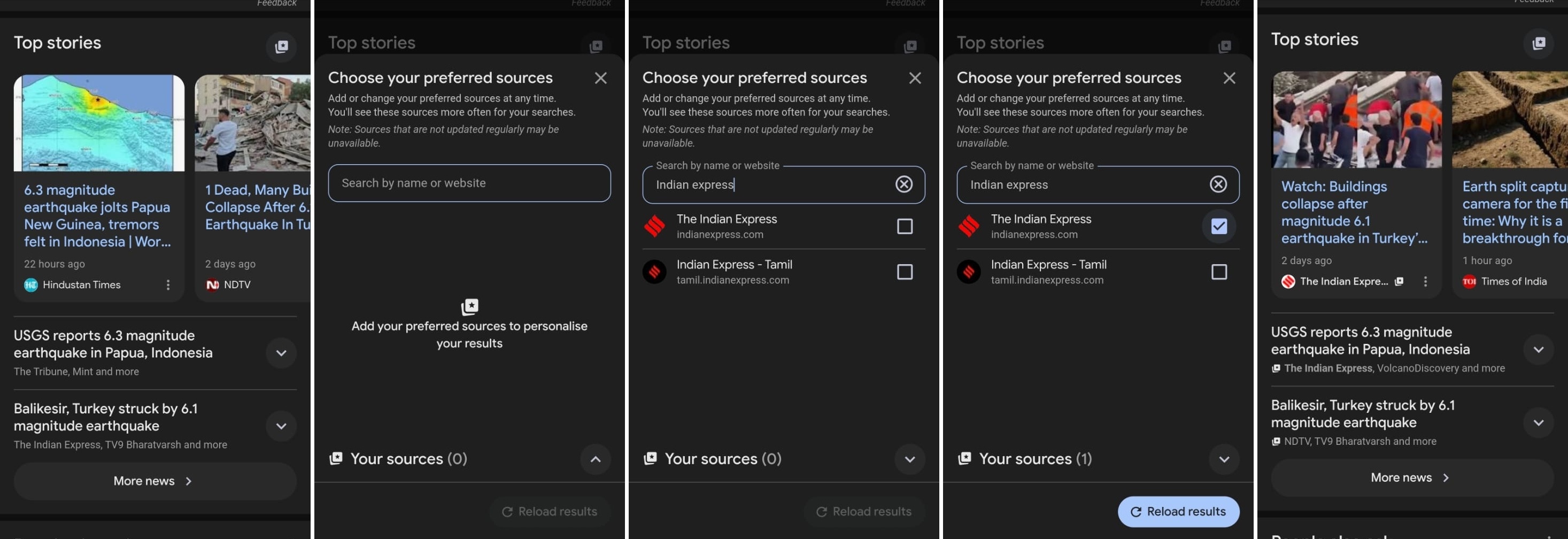
Task: Tap '1 hour ago' timestamp
Action: tap(1487, 260)
